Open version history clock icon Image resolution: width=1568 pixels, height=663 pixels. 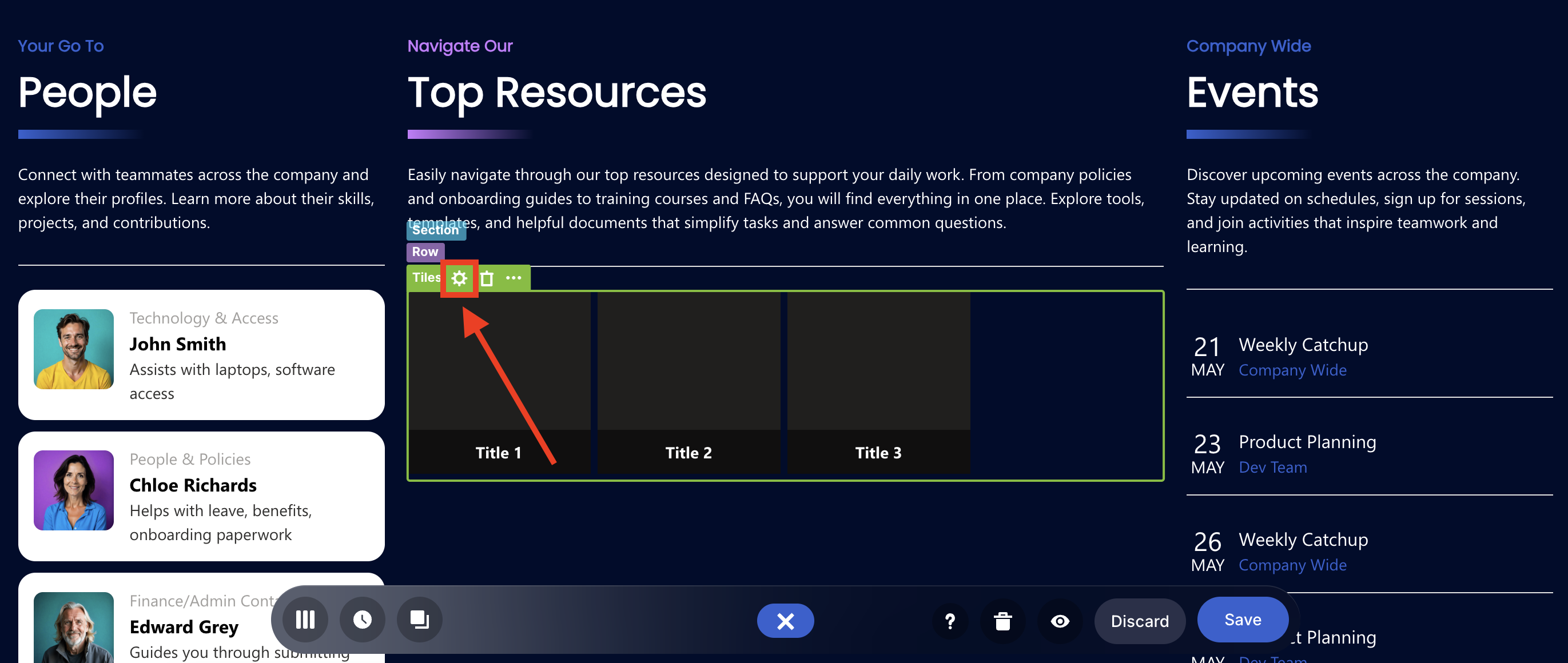362,620
